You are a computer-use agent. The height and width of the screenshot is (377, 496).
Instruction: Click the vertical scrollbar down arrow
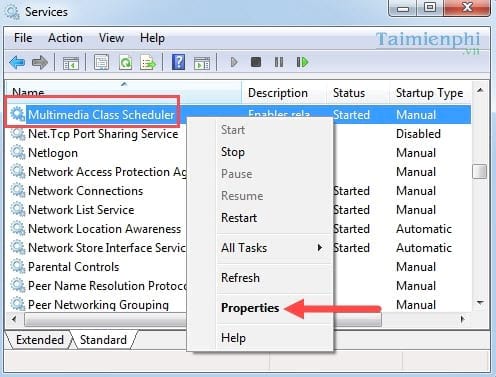click(480, 303)
